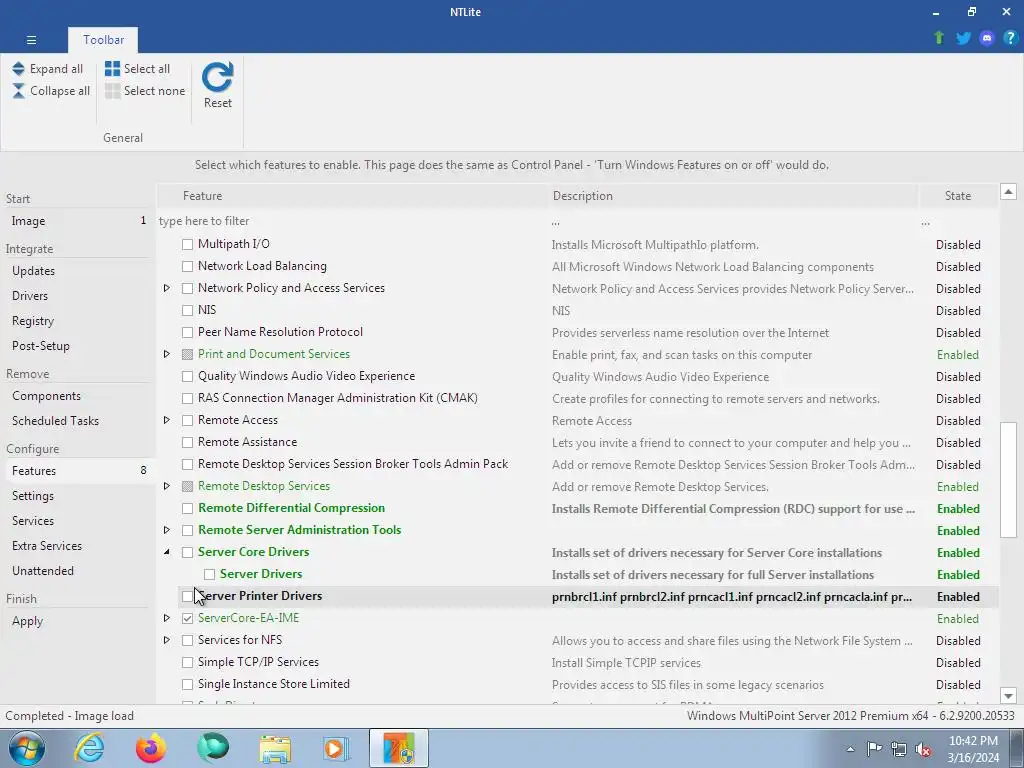1024x768 pixels.
Task: Expand Remote Server Administration Tools node
Action: pyautogui.click(x=167, y=530)
